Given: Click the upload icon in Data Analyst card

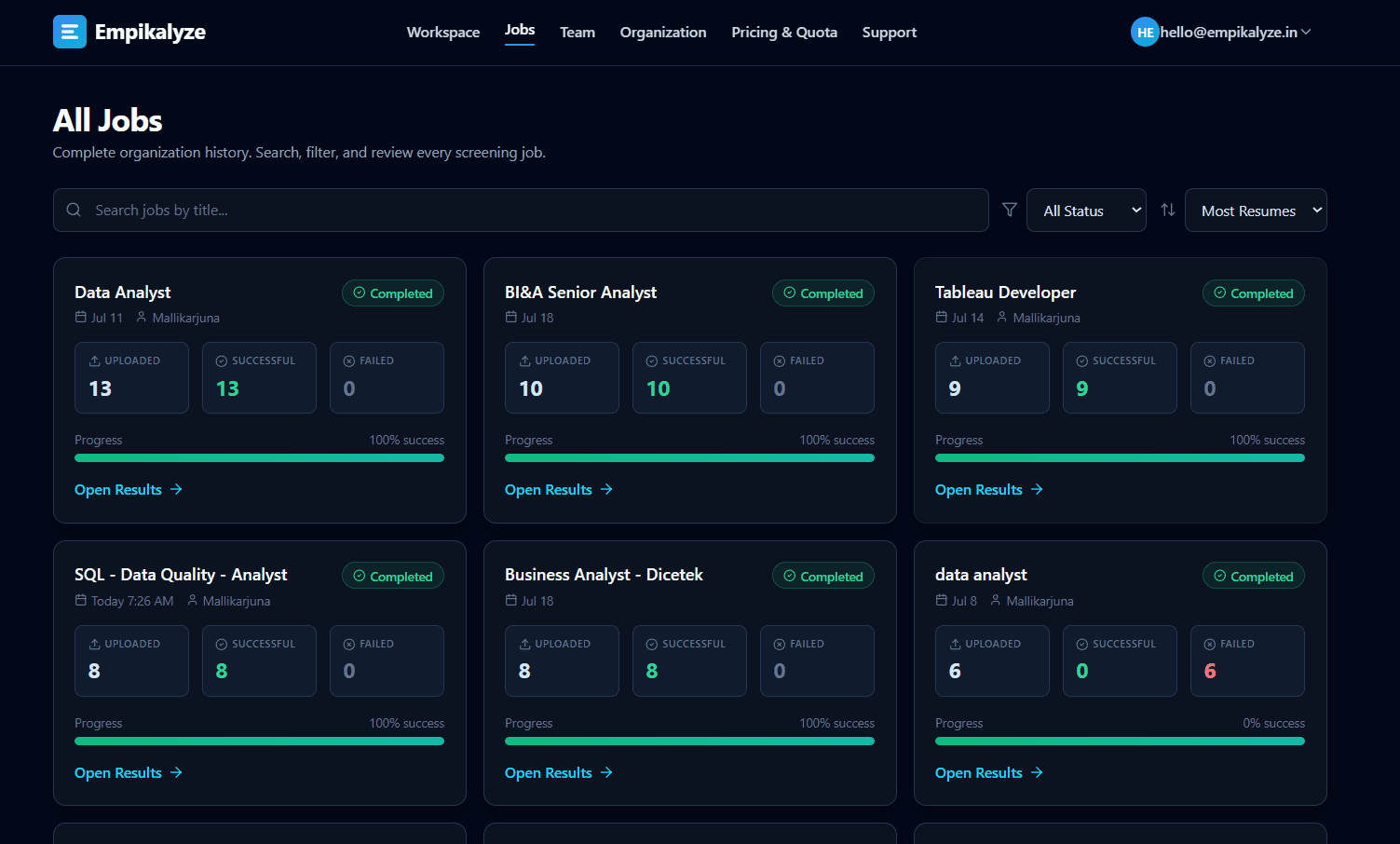Looking at the screenshot, I should 94,361.
